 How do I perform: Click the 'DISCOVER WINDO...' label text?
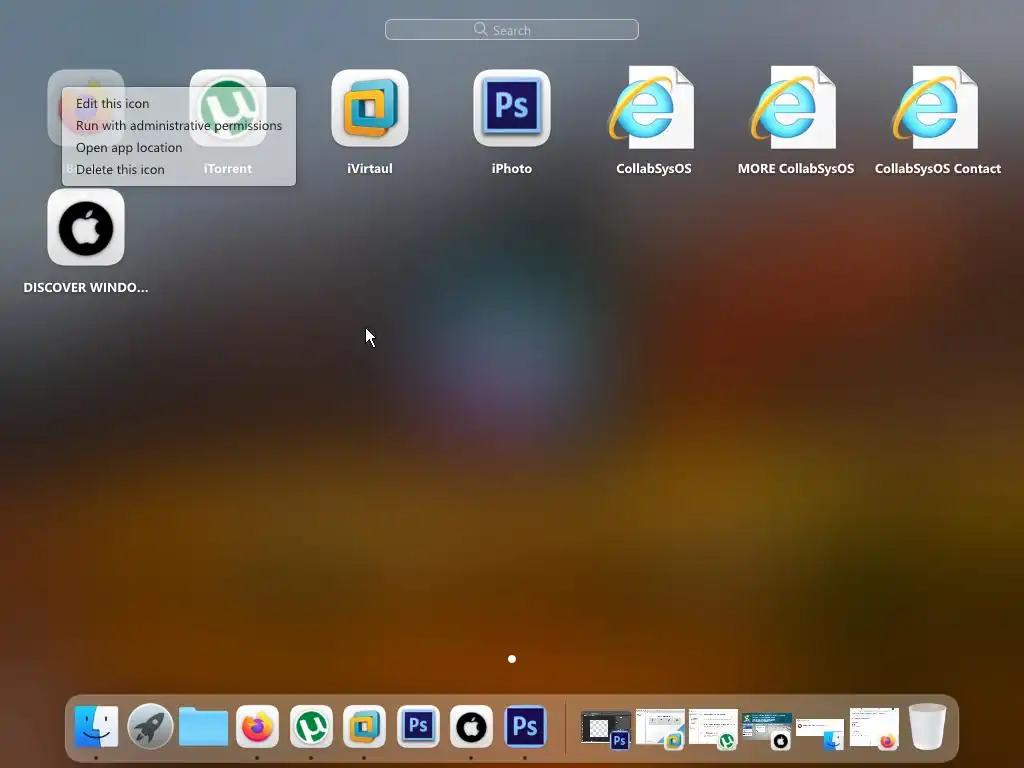pos(86,287)
